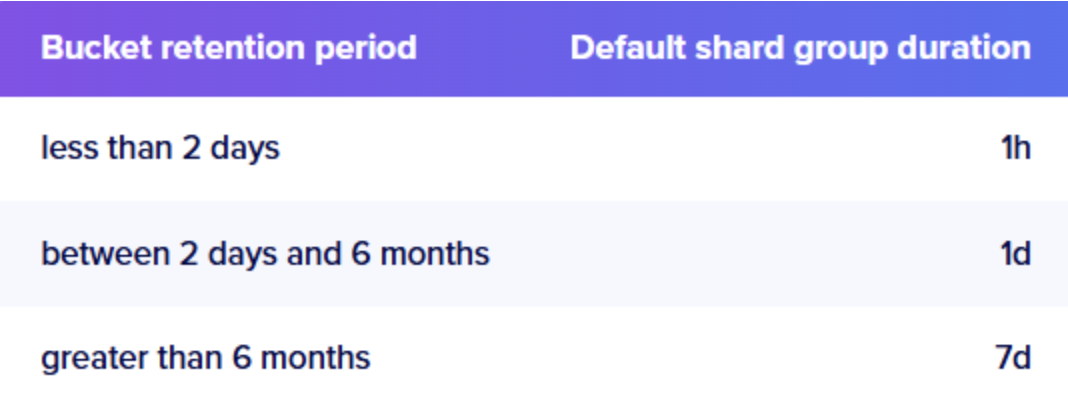Screen dimensions: 1068x408
Task: Click the "Default shard group duration" column header
Action: 800,48
